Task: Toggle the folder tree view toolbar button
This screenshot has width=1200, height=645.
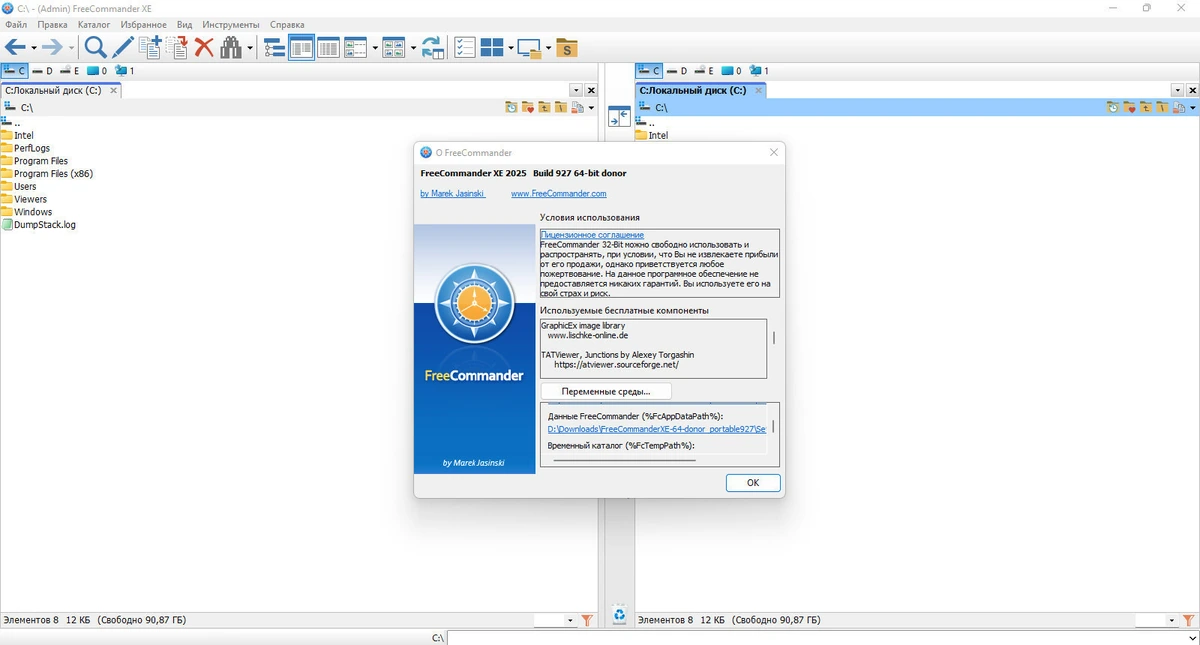Action: [274, 47]
